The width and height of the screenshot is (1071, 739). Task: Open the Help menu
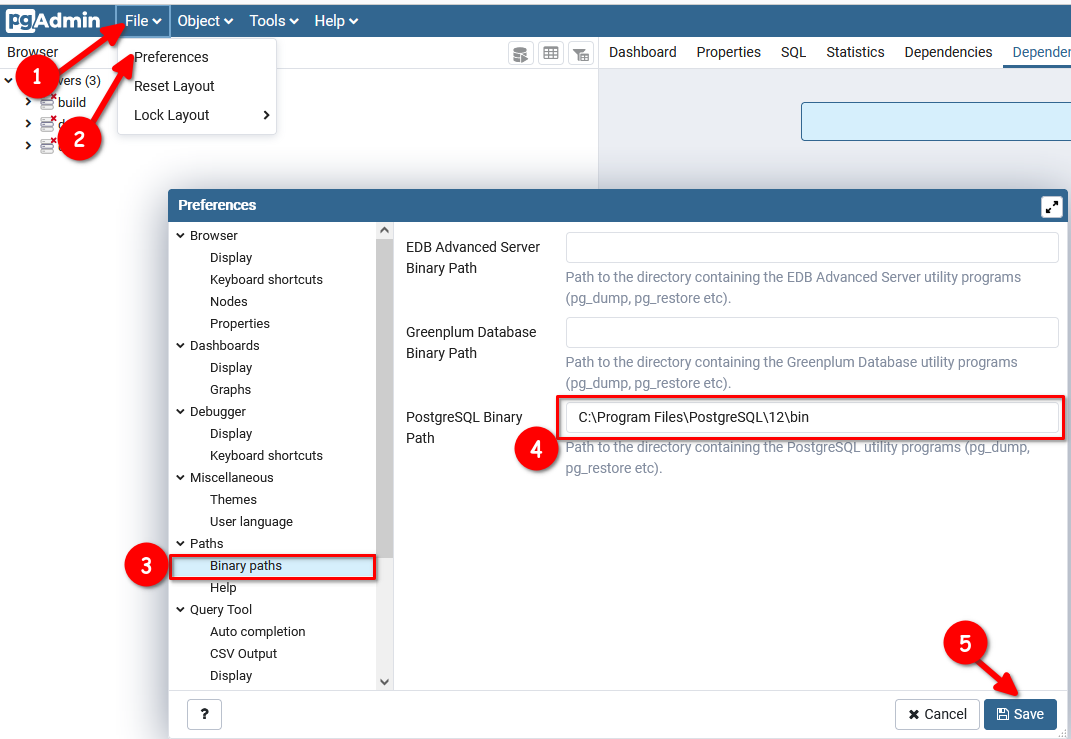[x=336, y=21]
